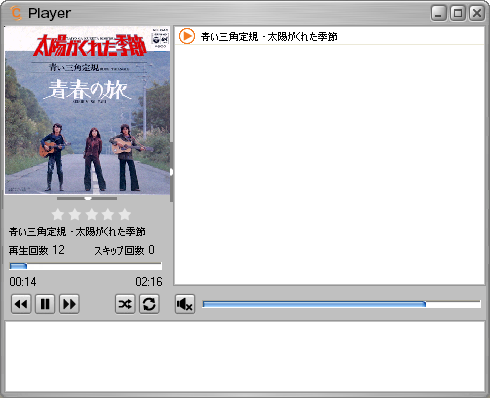Click the horizontal slider below album art
The image size is (490, 399).
[x=87, y=198]
